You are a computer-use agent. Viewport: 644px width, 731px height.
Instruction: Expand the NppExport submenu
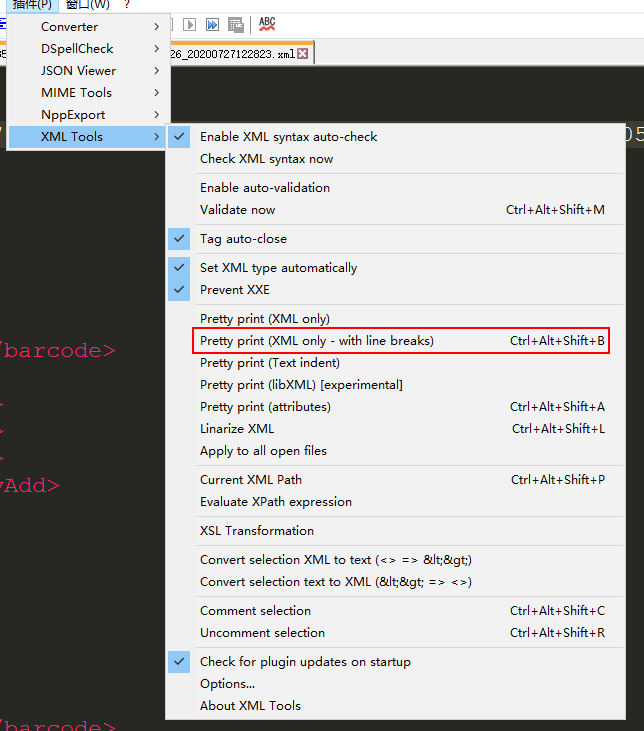click(87, 115)
